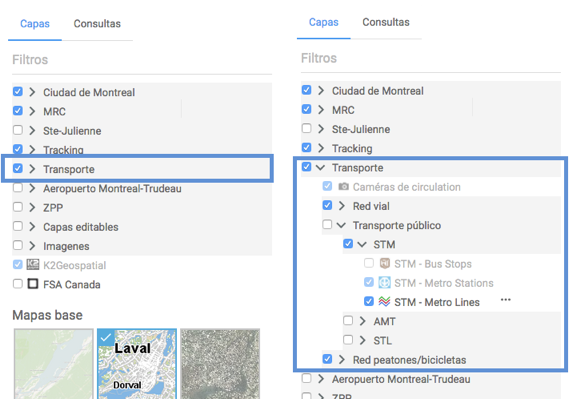This screenshot has width=573, height=399.
Task: Click the FSA Canada square layer icon
Action: 33,284
